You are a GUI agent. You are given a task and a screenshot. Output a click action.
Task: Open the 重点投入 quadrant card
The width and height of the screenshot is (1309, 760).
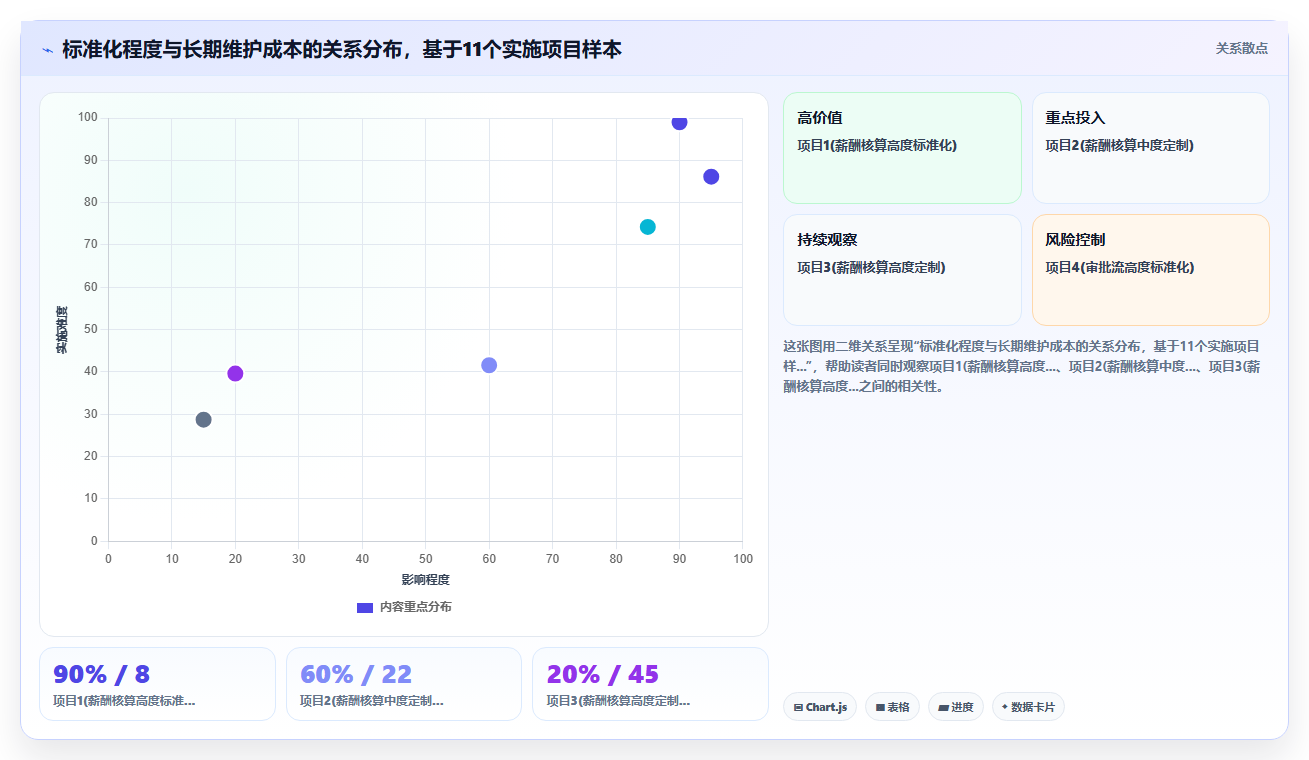coord(1150,148)
